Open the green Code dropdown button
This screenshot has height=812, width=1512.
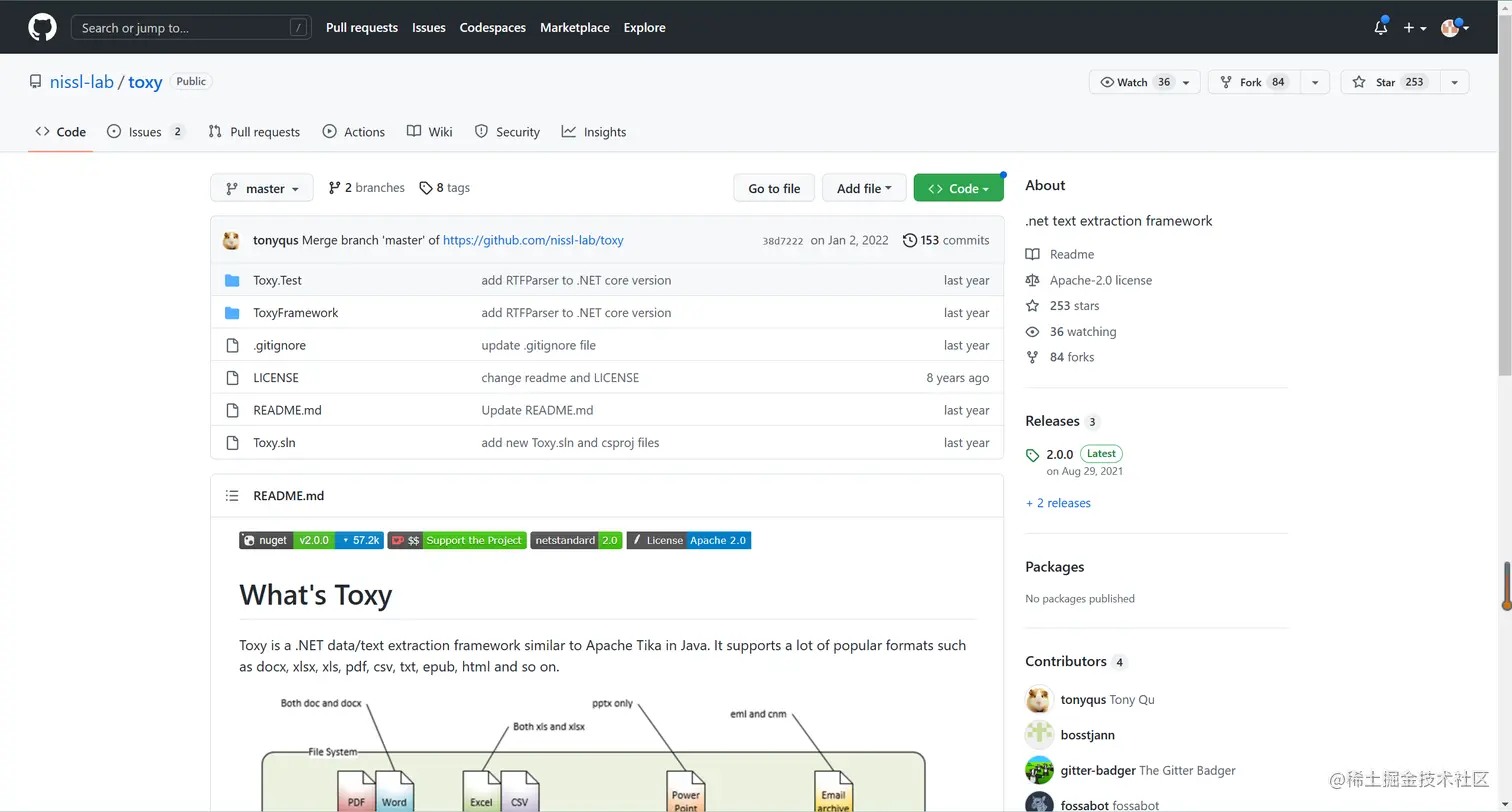[958, 188]
